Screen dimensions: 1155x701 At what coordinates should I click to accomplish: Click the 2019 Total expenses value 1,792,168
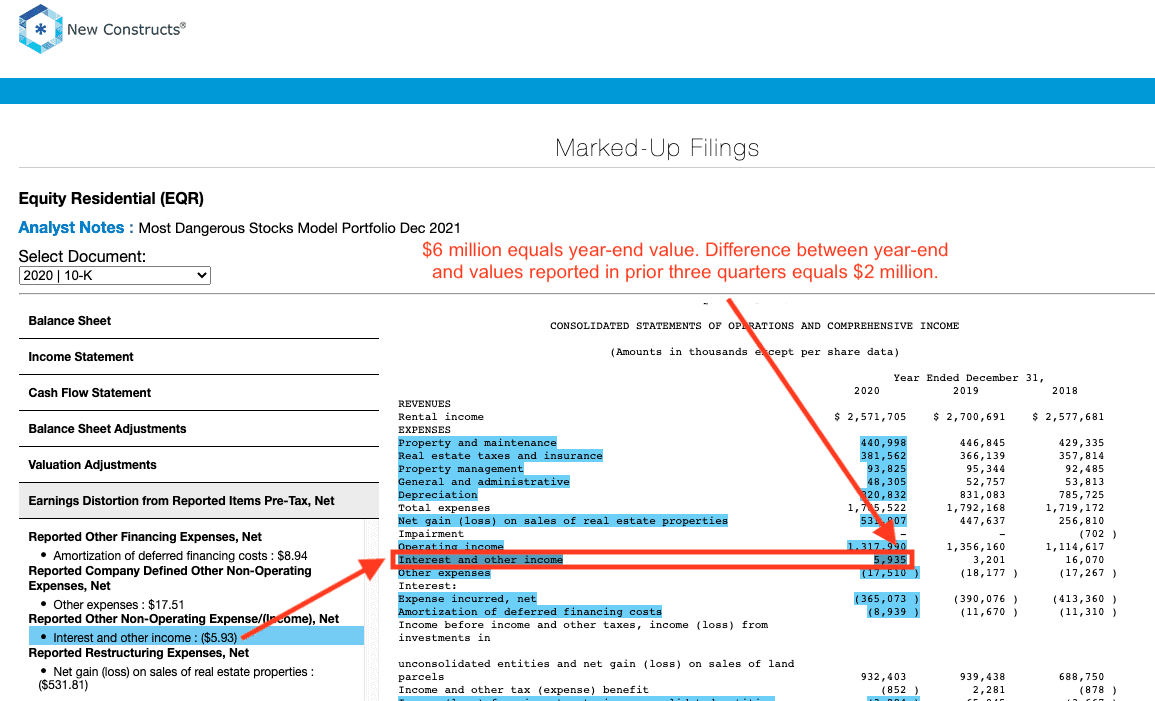point(975,508)
